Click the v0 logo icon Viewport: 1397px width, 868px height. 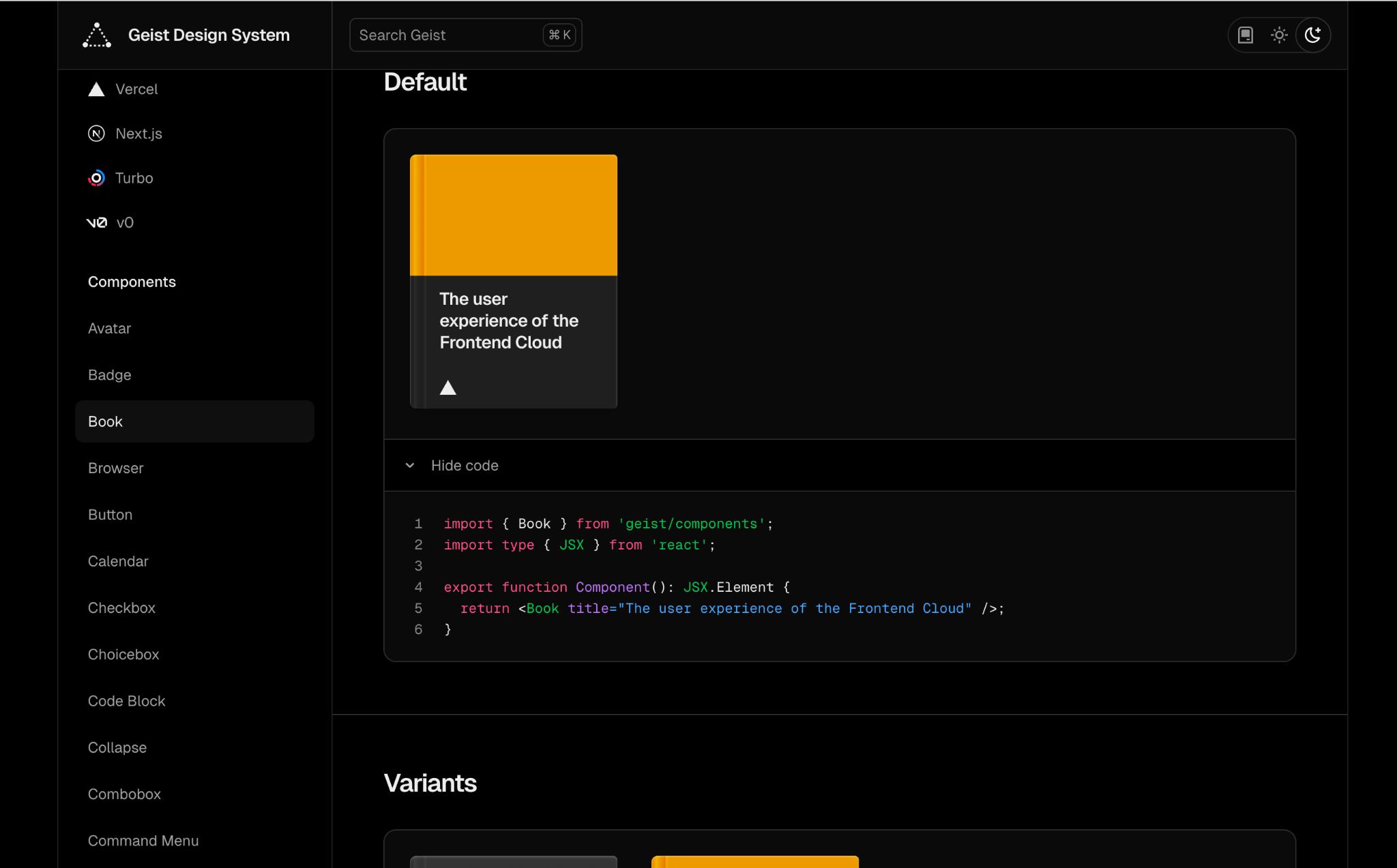coord(97,222)
